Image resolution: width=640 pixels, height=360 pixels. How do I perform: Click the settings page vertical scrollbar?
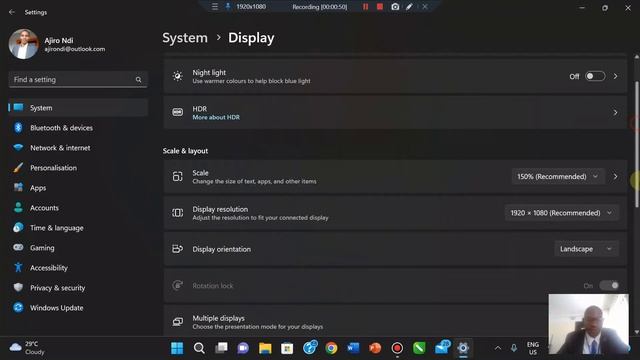pyautogui.click(x=636, y=145)
